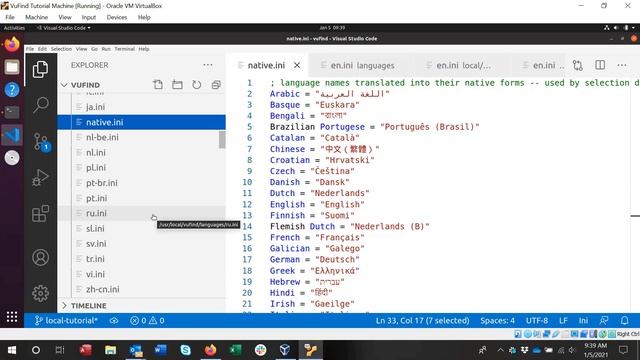Switch to native.ini tab

coord(266,65)
